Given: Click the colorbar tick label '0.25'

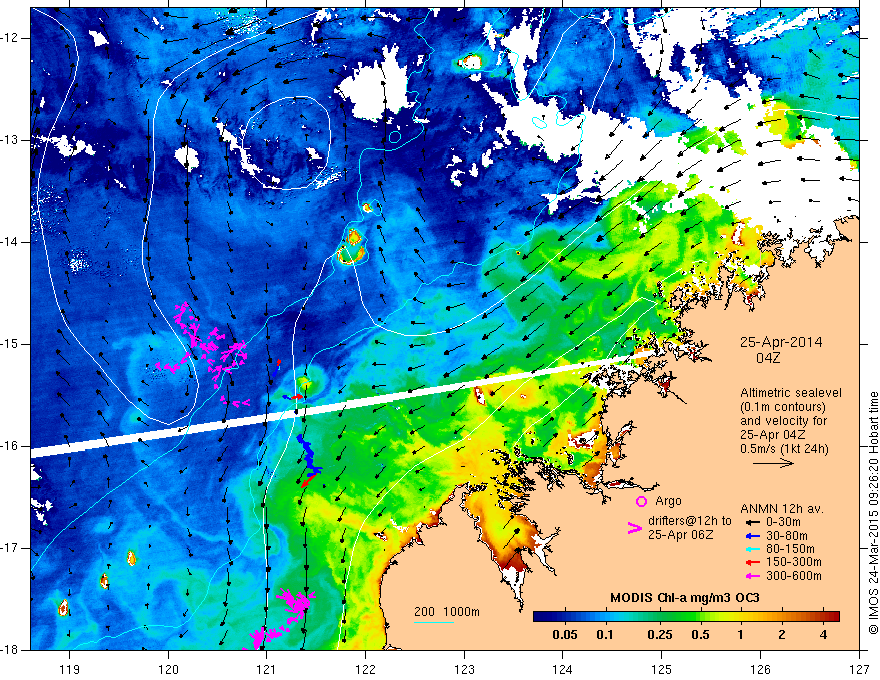Looking at the screenshot, I should point(659,635).
